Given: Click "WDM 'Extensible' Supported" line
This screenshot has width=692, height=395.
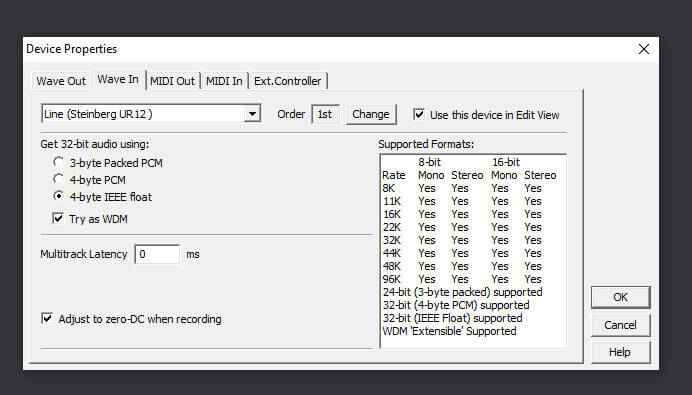Looking at the screenshot, I should pyautogui.click(x=449, y=331).
